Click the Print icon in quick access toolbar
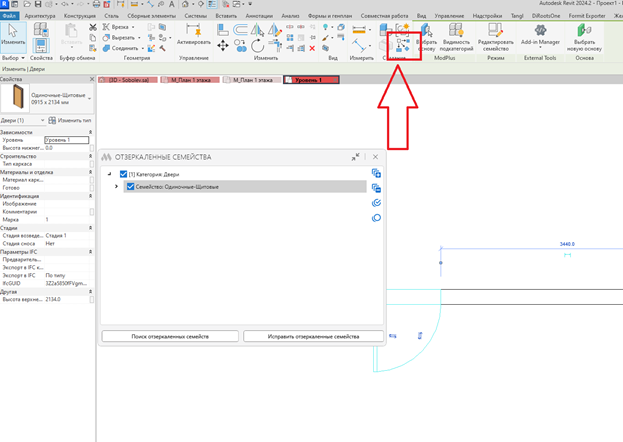The width and height of the screenshot is (623, 442). pos(96,4)
